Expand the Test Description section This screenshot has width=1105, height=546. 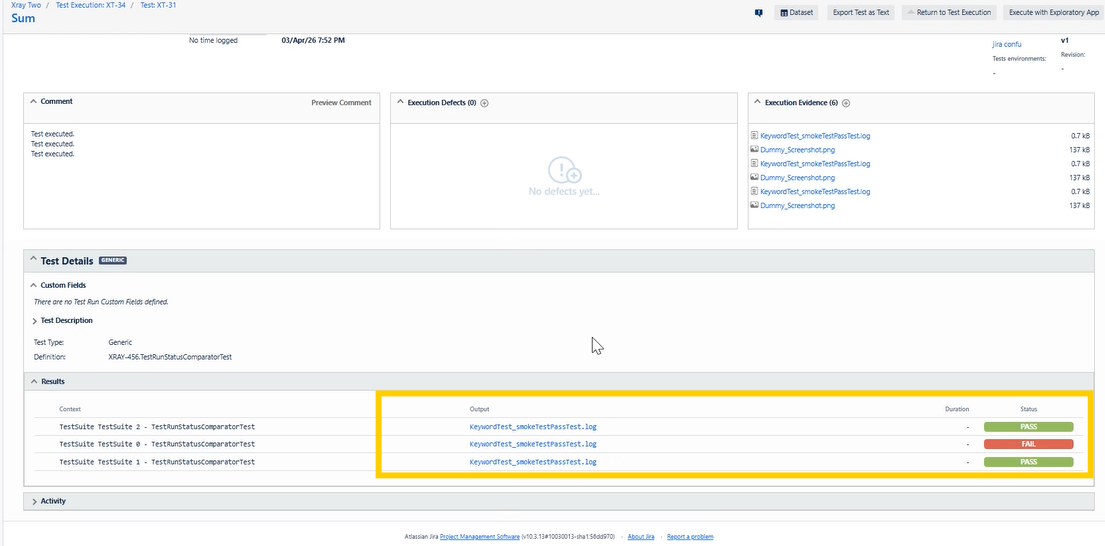[34, 321]
